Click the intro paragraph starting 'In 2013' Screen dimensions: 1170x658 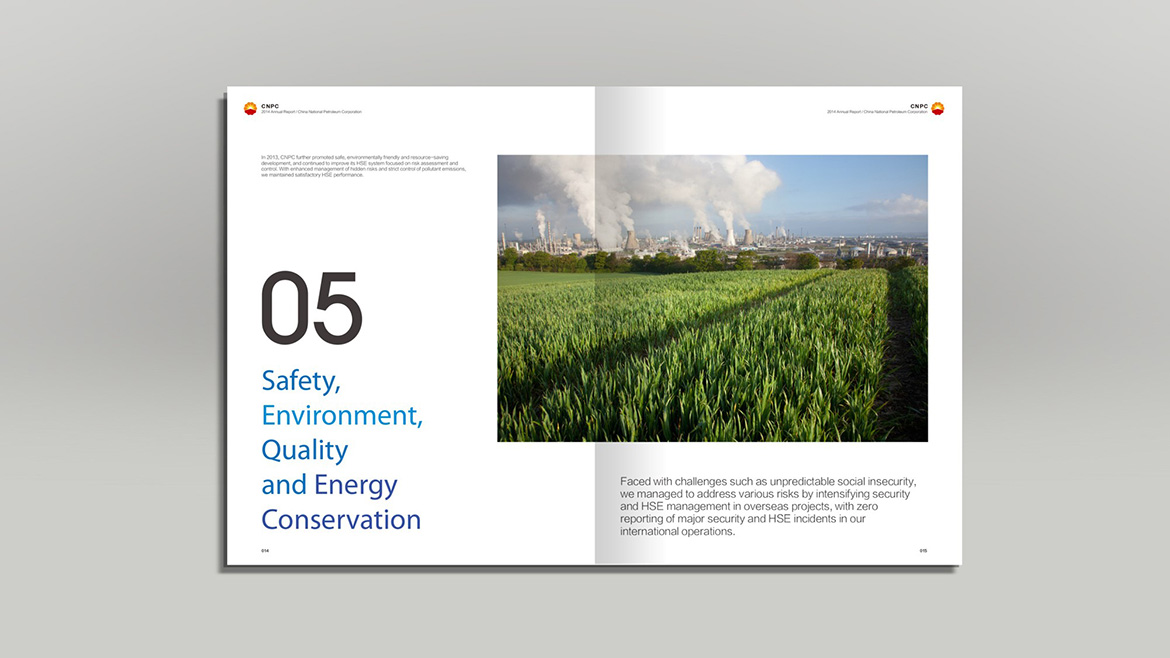point(362,166)
